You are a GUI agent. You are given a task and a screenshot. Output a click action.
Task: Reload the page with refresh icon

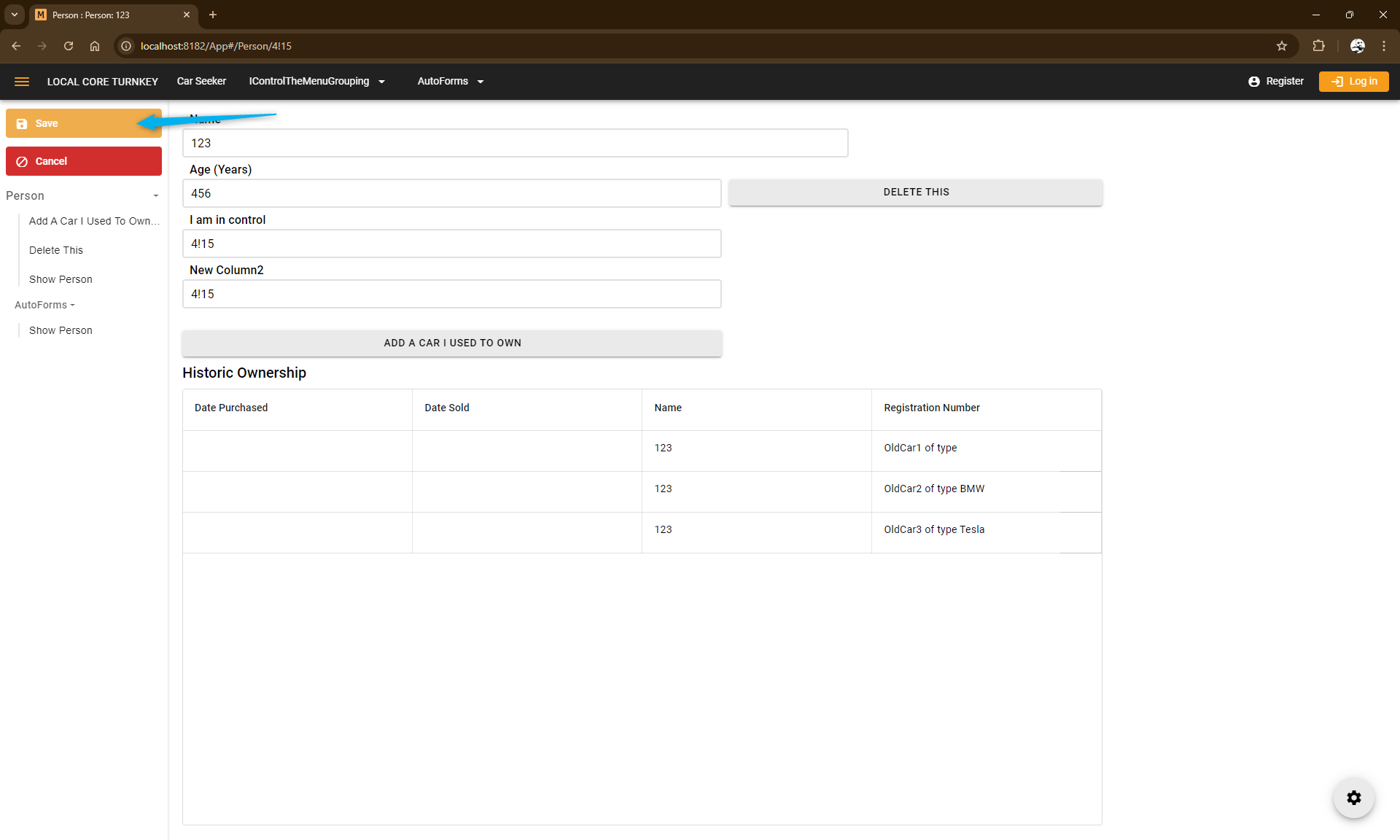69,46
